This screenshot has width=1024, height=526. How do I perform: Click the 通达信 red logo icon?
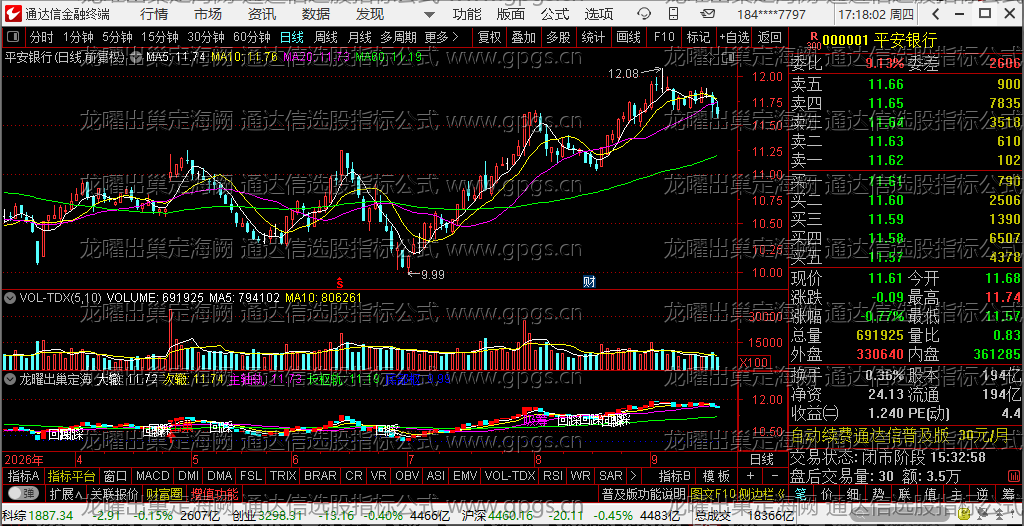(x=13, y=13)
